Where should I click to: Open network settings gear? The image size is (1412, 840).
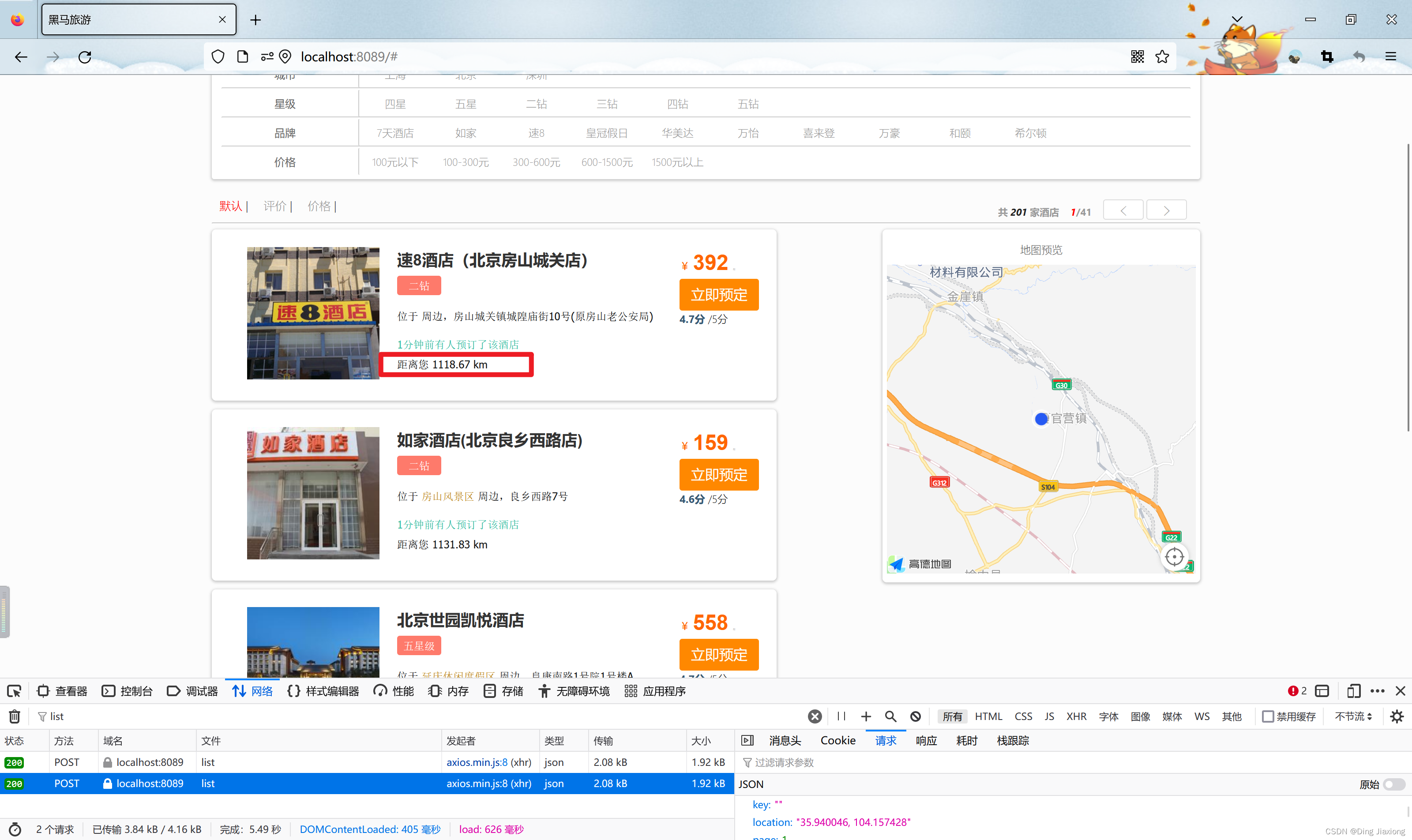pos(1397,716)
